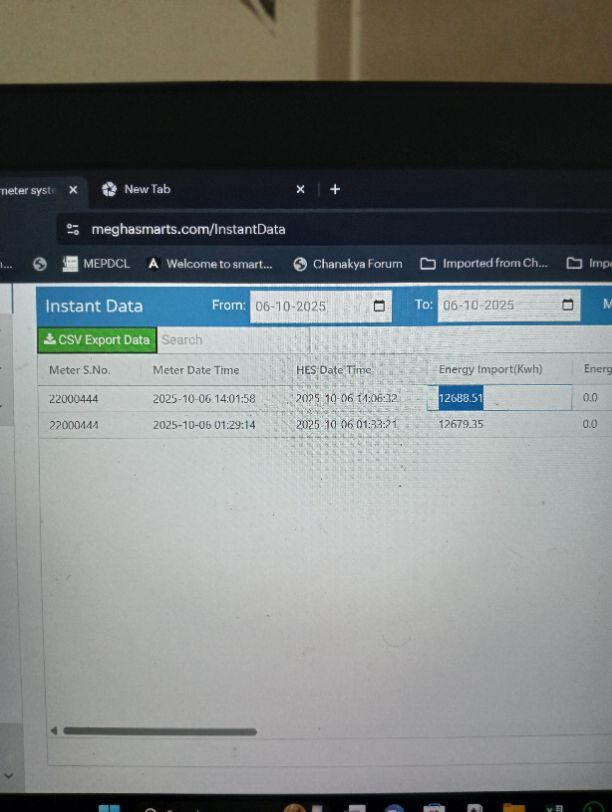
Task: Click the CSV Export Data button
Action: pos(97,340)
